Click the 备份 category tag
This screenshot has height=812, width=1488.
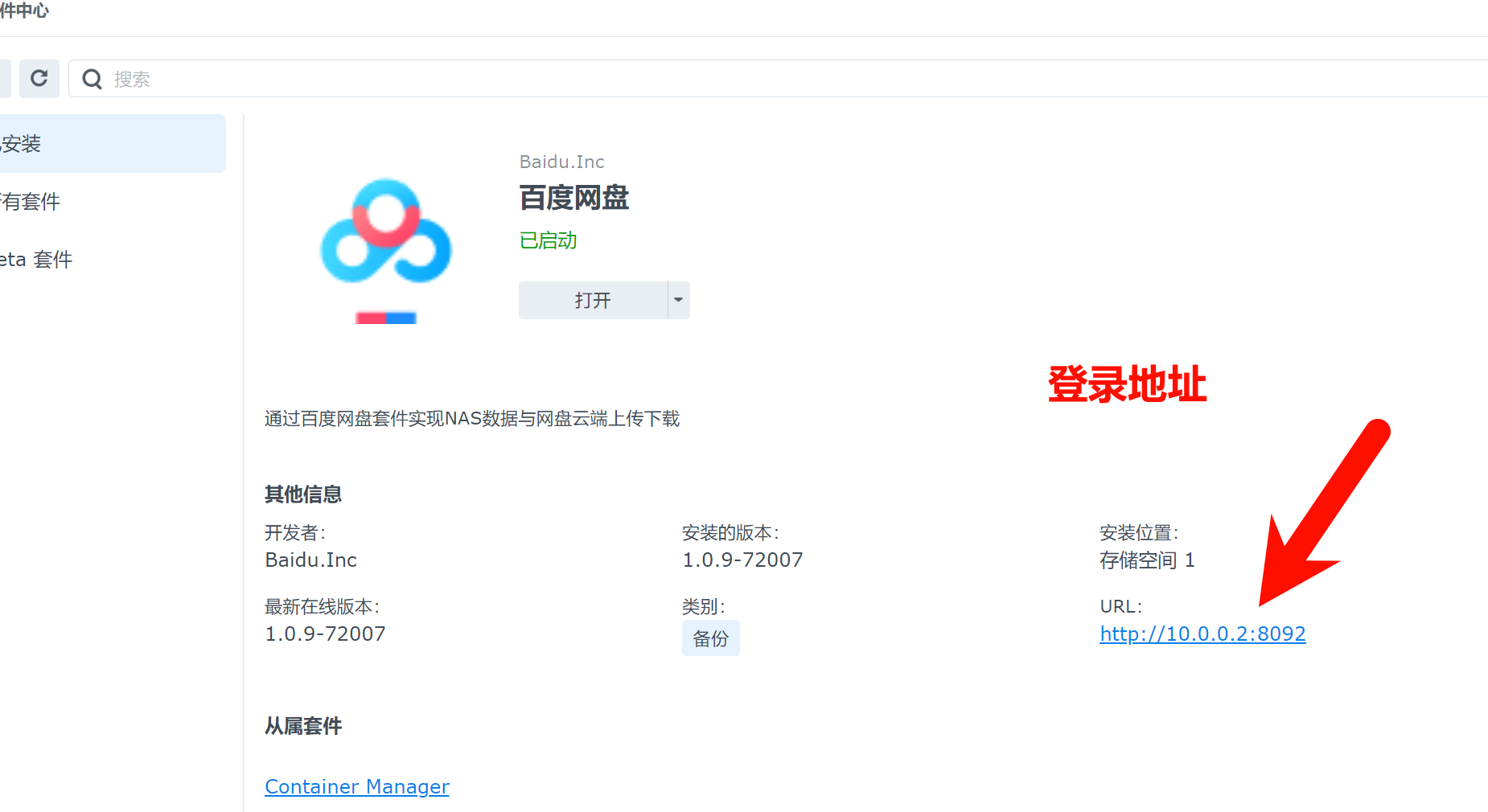click(x=710, y=638)
